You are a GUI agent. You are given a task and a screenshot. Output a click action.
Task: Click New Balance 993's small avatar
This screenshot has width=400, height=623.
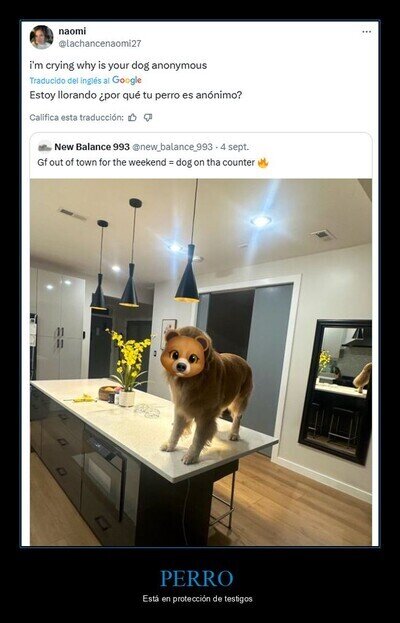pos(44,147)
